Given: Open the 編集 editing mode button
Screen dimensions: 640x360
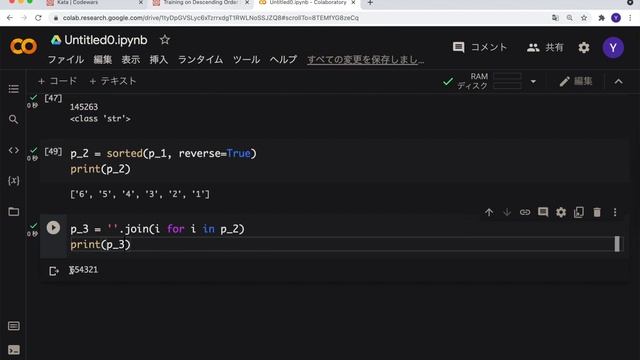Looking at the screenshot, I should coord(576,81).
